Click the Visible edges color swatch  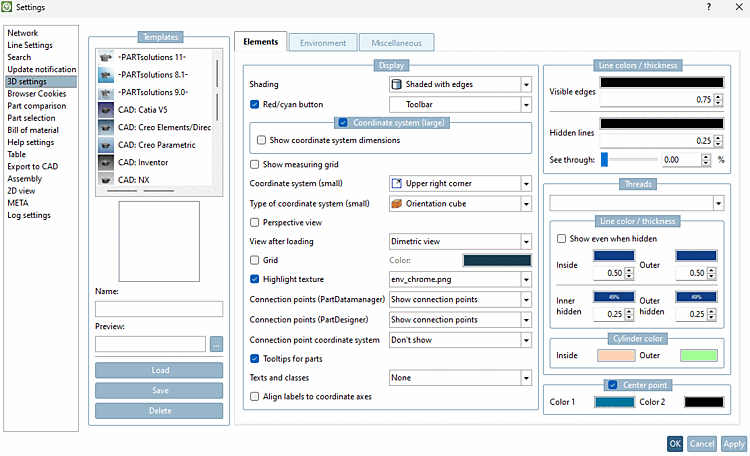662,82
